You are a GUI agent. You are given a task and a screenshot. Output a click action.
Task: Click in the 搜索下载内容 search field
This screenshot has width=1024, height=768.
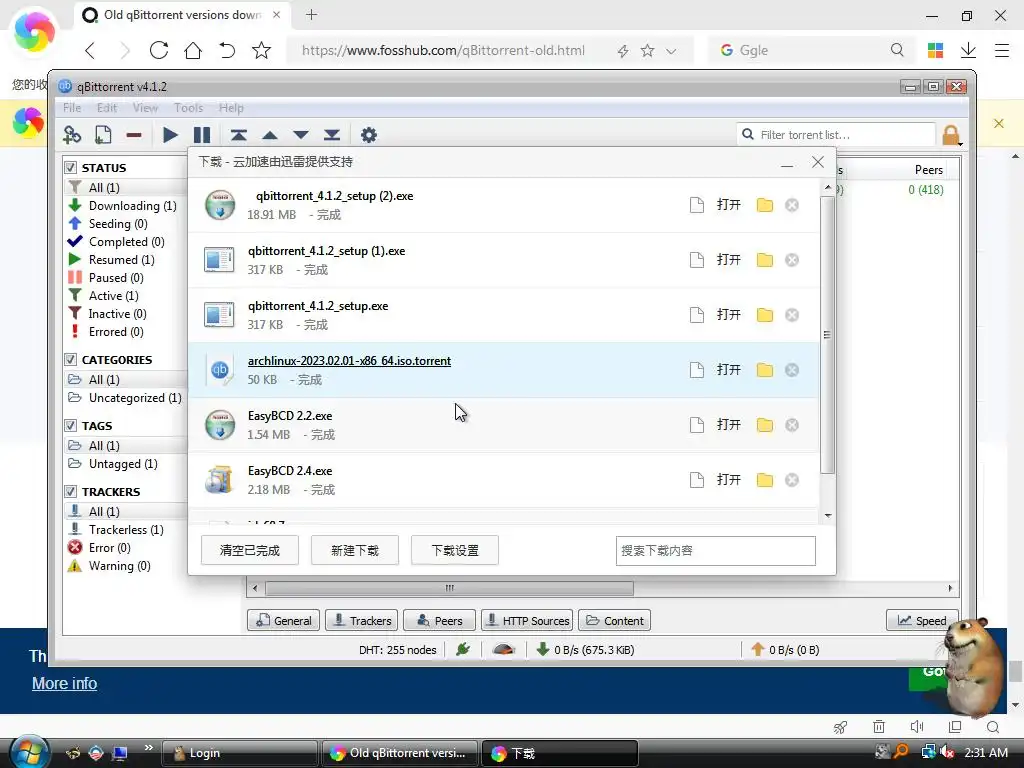coord(716,551)
